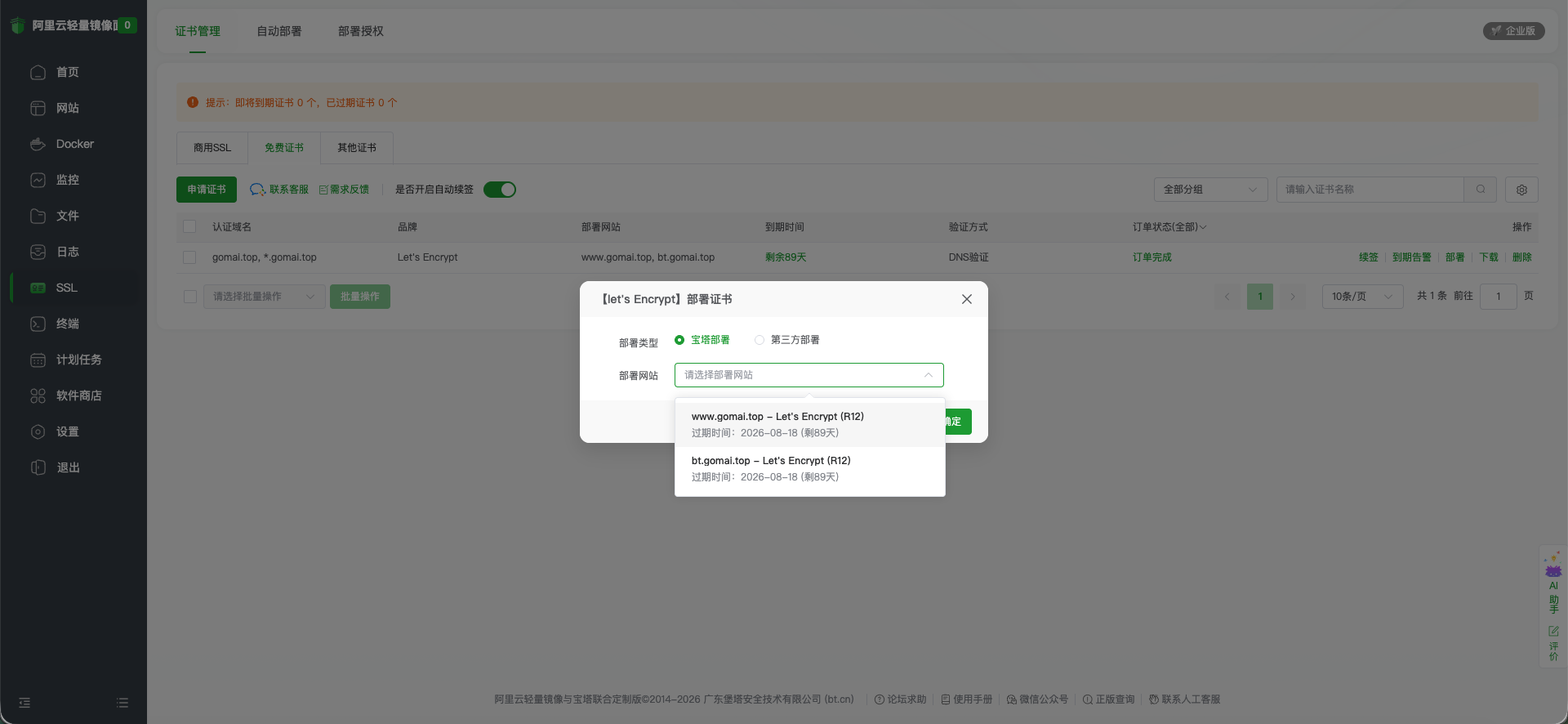1568x724 pixels.
Task: Focus the 请输入证书名称 search field
Action: coord(1370,190)
